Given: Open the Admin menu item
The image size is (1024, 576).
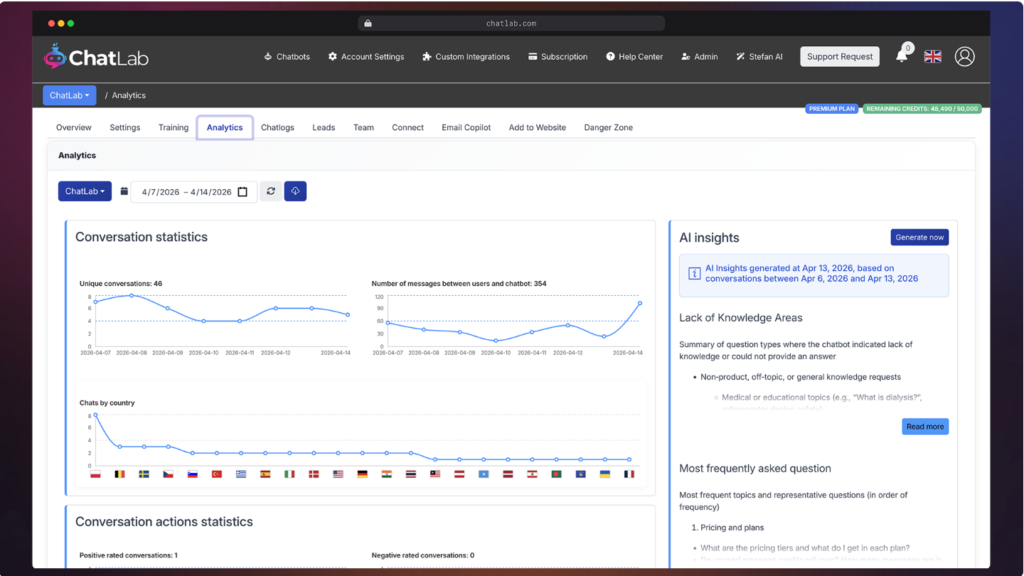Looking at the screenshot, I should pyautogui.click(x=699, y=57).
